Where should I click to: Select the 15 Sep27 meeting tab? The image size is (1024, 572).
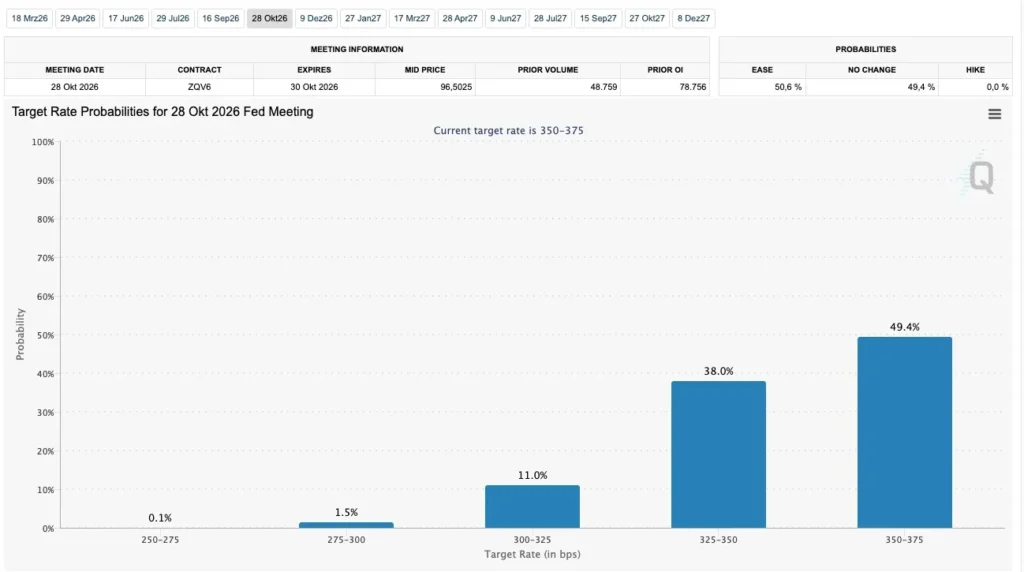[x=598, y=18]
